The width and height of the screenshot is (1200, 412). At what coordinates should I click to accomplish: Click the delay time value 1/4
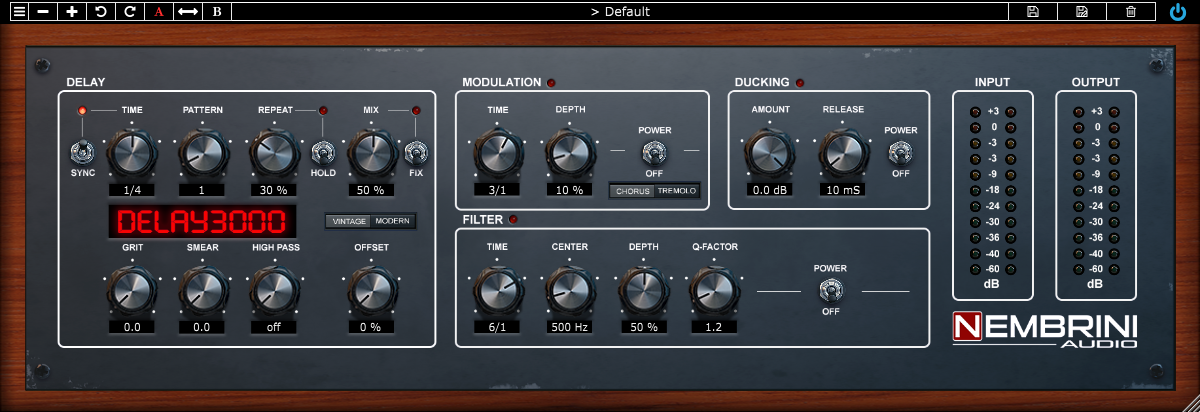[x=132, y=190]
